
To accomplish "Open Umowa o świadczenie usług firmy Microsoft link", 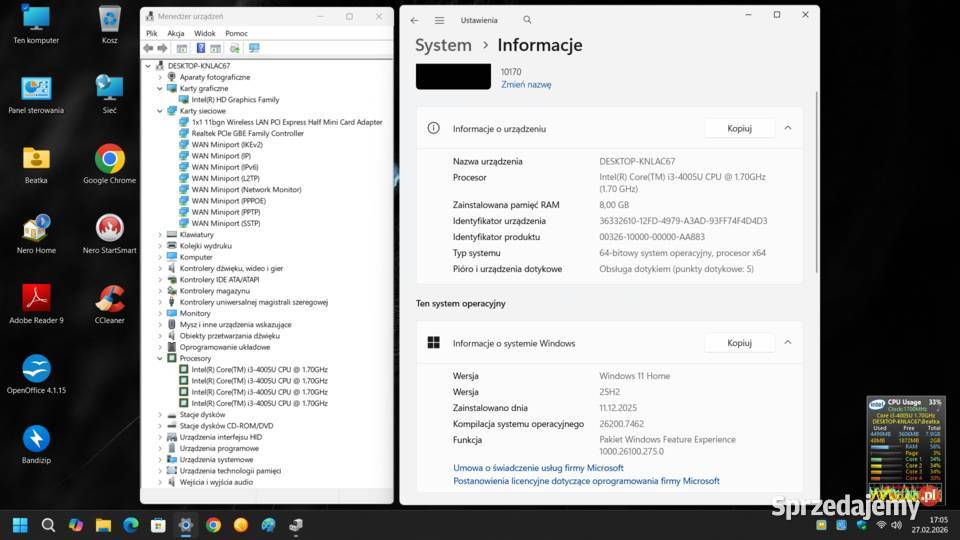I will [538, 467].
